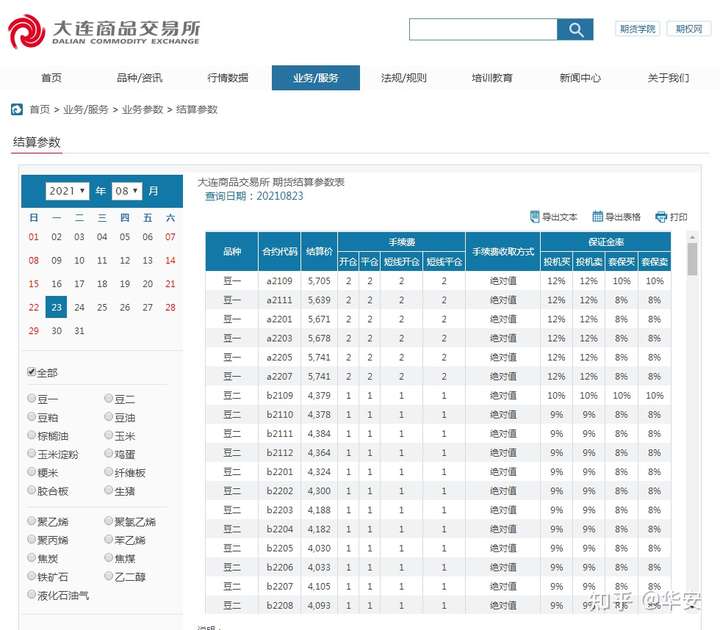Open the 法规/规则 nav tab

[404, 78]
